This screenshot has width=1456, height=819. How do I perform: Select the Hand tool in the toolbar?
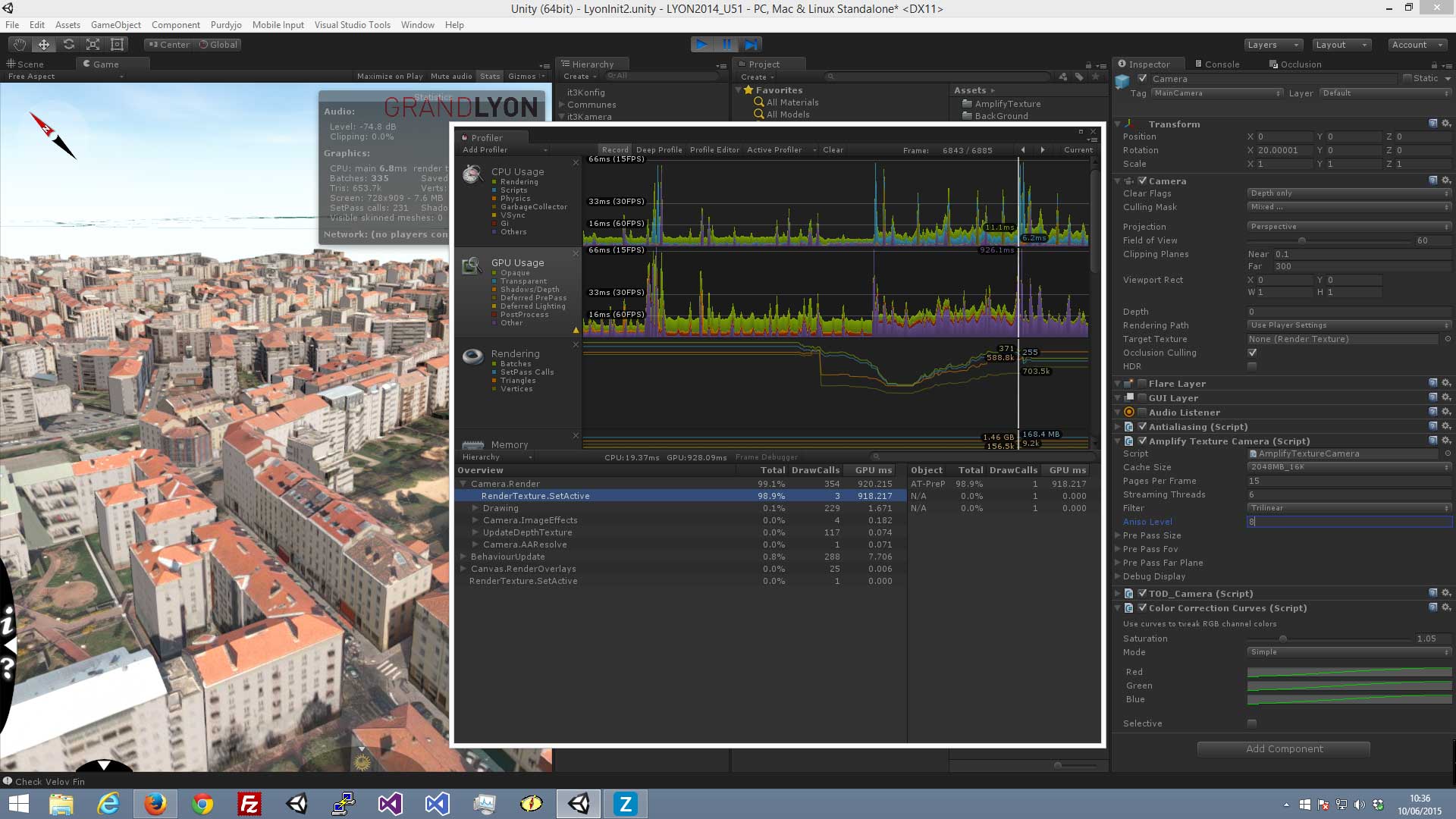point(20,45)
